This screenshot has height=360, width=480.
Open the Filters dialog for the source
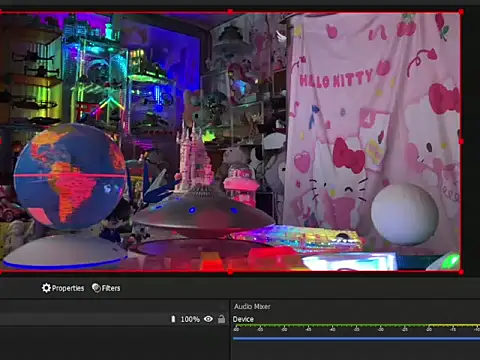(x=106, y=288)
